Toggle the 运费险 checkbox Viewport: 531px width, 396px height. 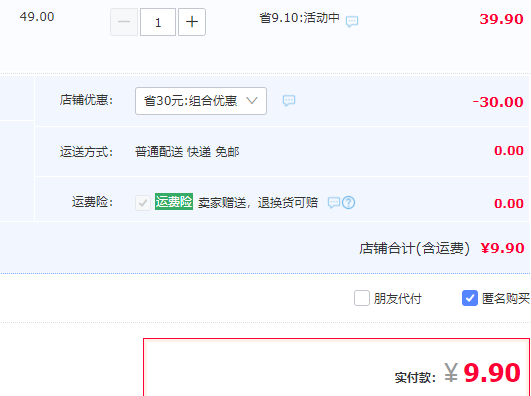[x=143, y=203]
